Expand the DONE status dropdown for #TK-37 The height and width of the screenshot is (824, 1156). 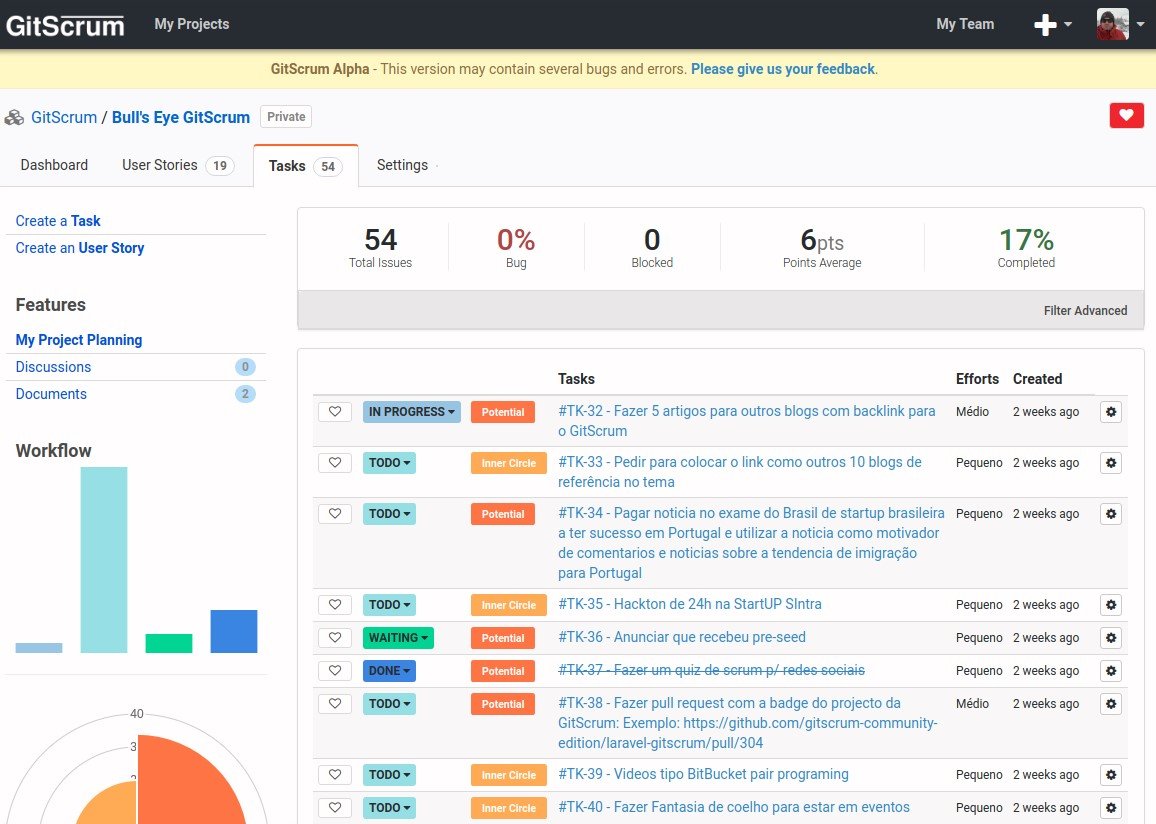(x=389, y=671)
